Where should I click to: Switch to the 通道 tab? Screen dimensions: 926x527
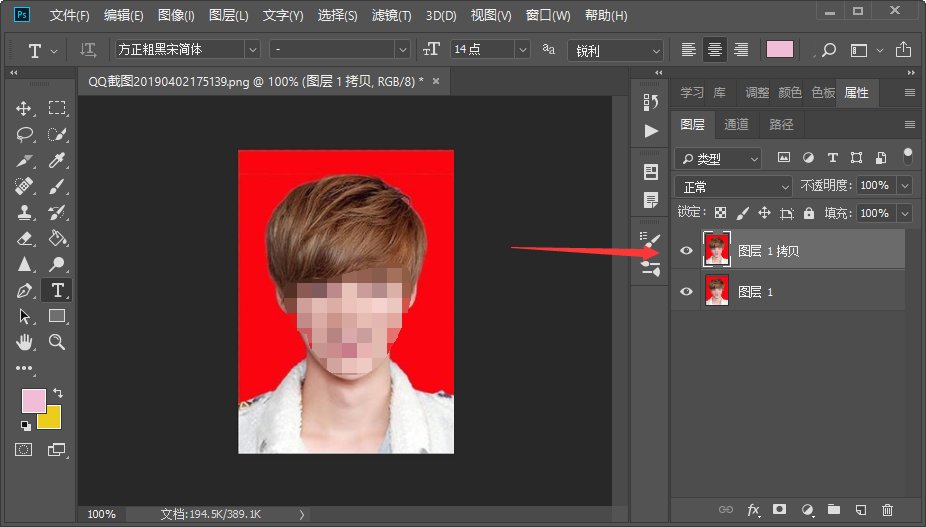pyautogui.click(x=736, y=125)
